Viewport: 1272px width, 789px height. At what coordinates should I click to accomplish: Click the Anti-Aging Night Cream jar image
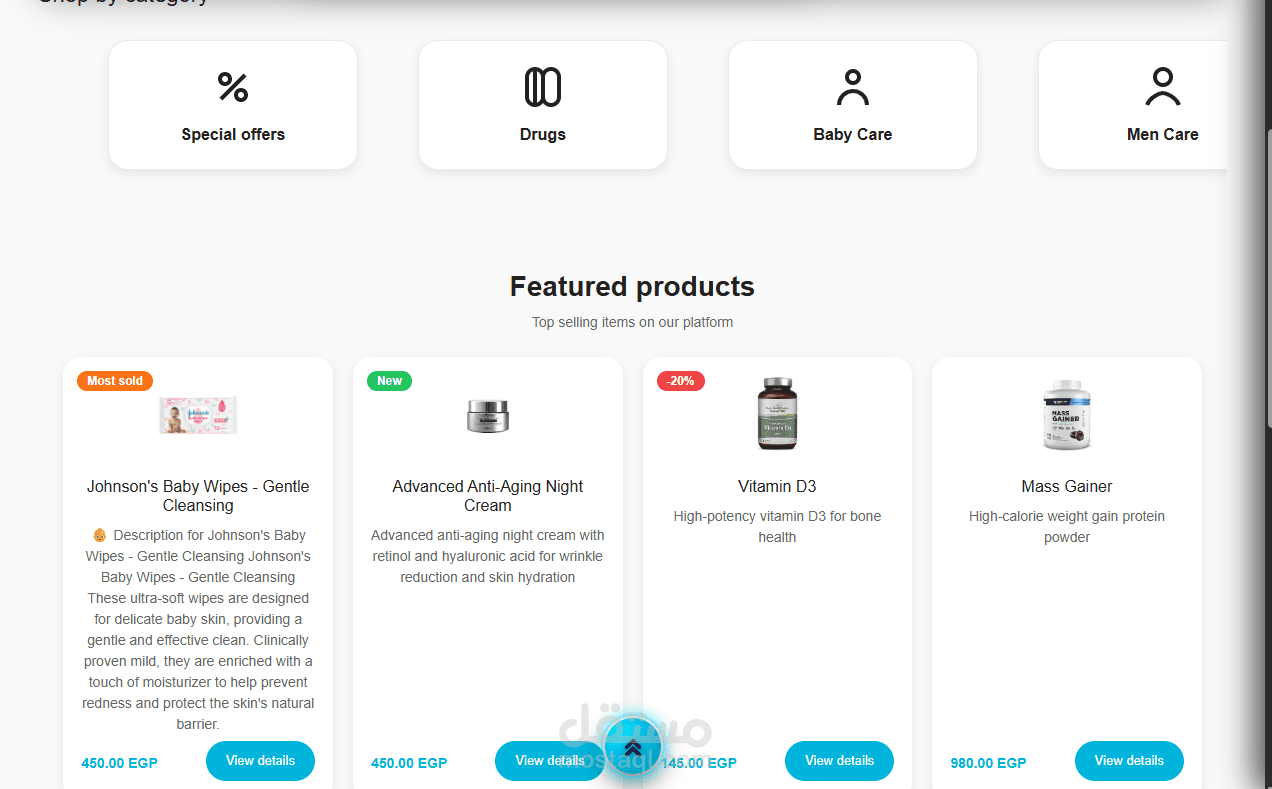488,415
